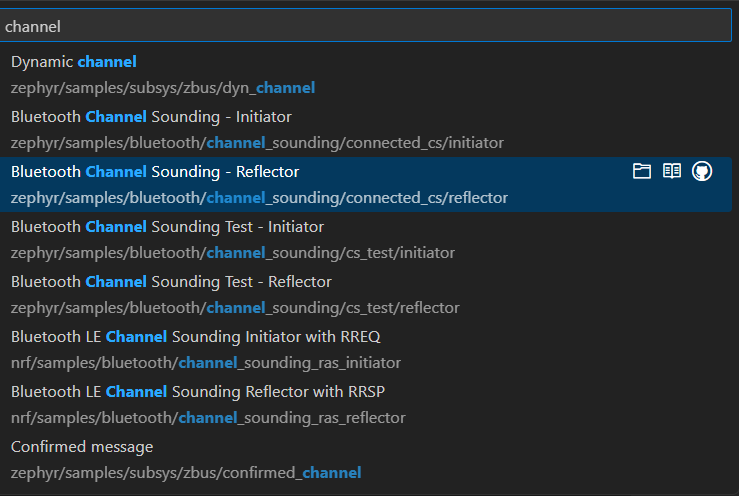Open the GitHub icon on highlighted row
This screenshot has height=496, width=739.
pos(702,172)
